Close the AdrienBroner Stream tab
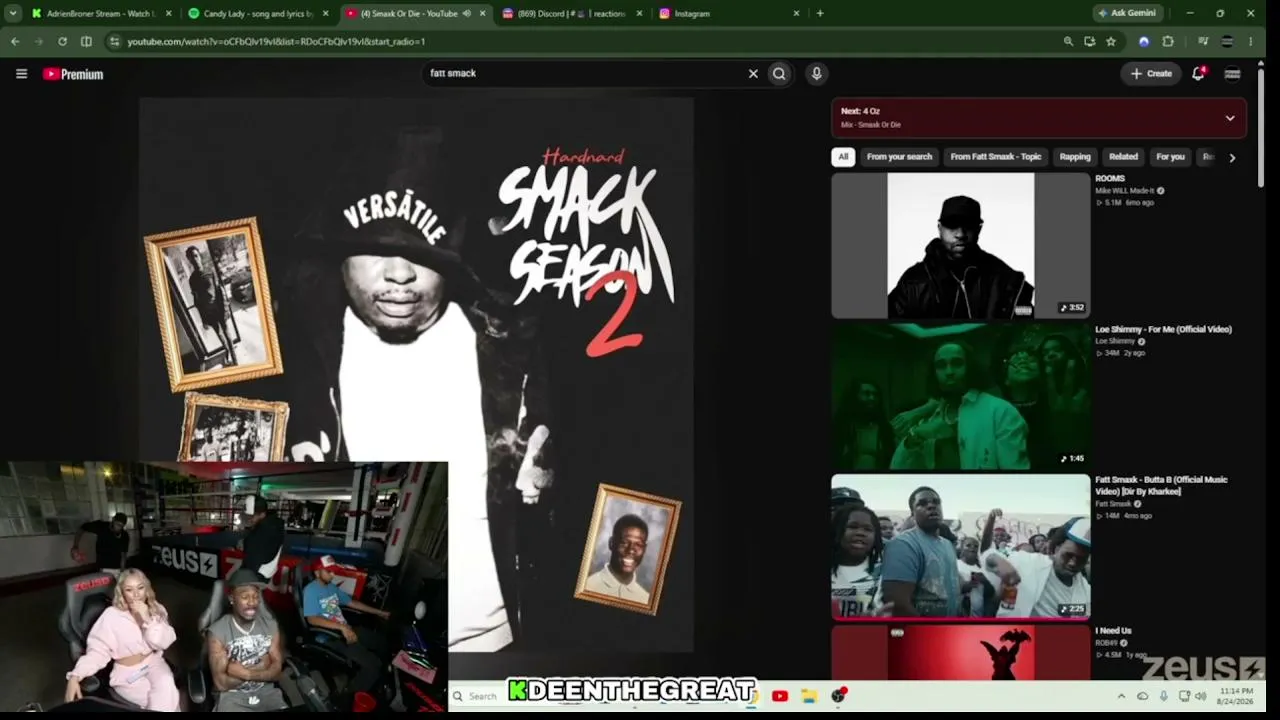The height and width of the screenshot is (720, 1280). pos(168,14)
